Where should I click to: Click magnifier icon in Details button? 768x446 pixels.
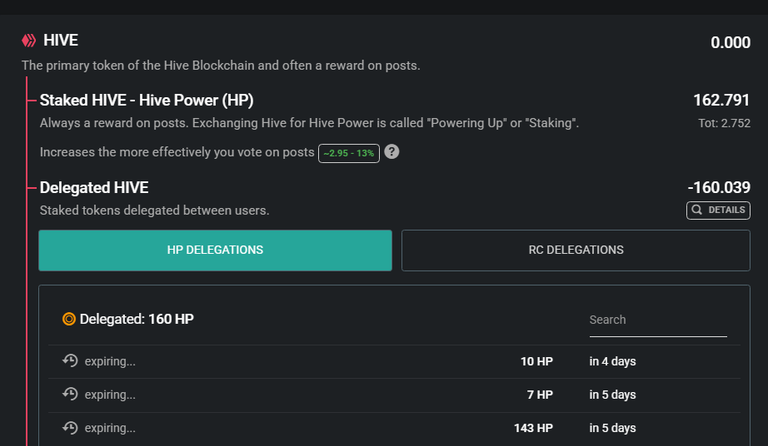click(696, 210)
